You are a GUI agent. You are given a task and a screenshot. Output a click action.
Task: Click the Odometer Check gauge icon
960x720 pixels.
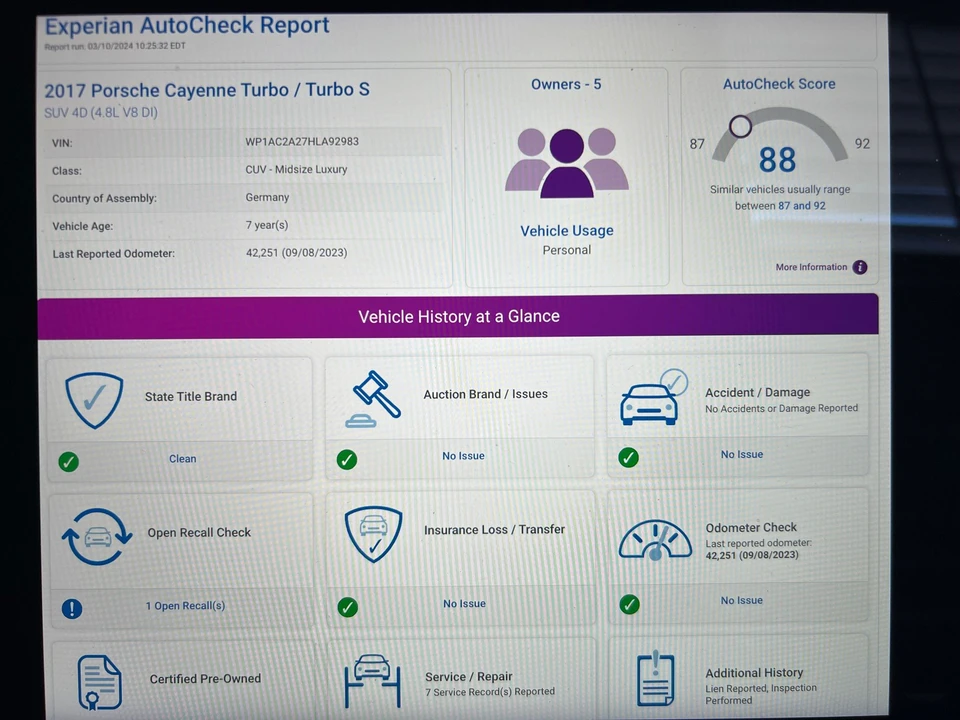655,541
